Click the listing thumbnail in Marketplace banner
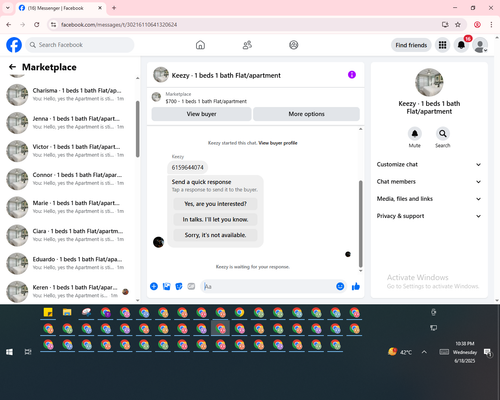 156,97
